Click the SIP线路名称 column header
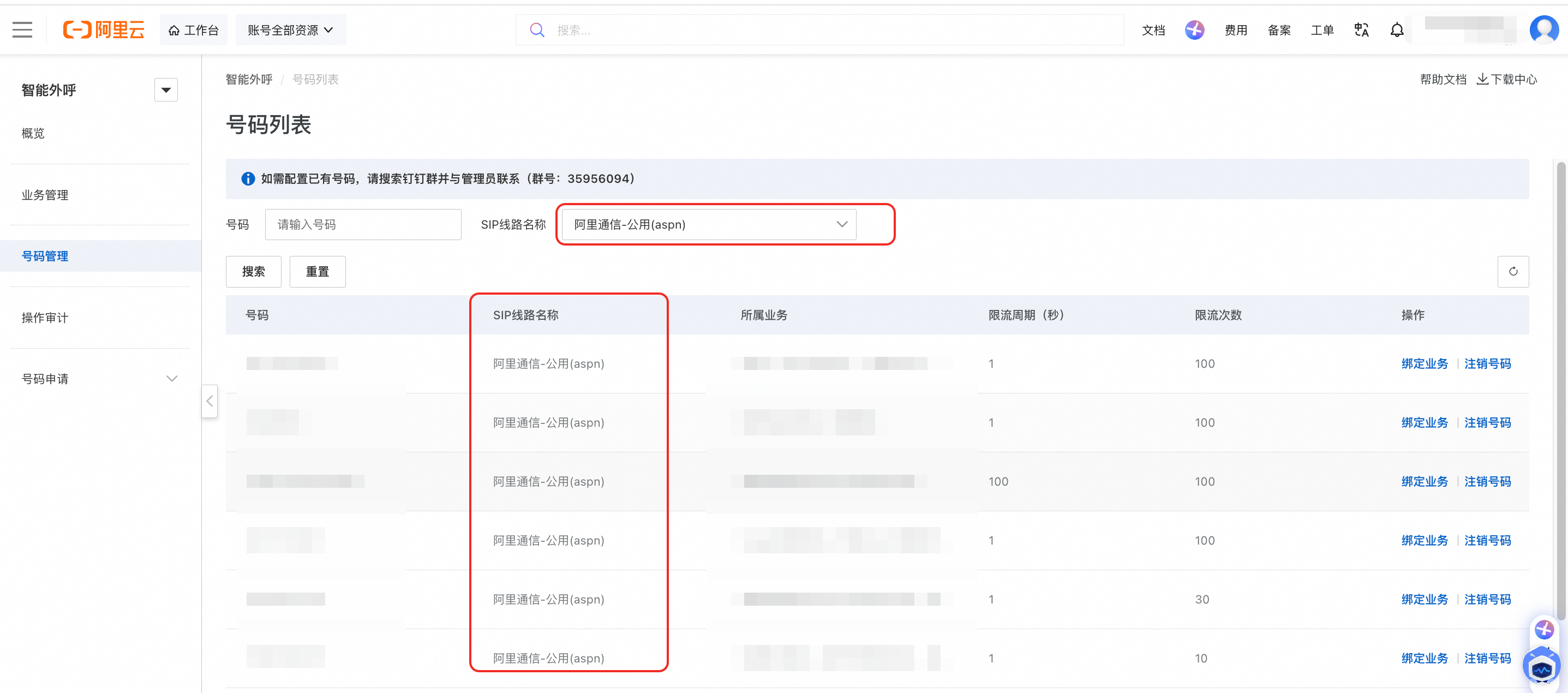This screenshot has width=1568, height=693. (x=525, y=315)
